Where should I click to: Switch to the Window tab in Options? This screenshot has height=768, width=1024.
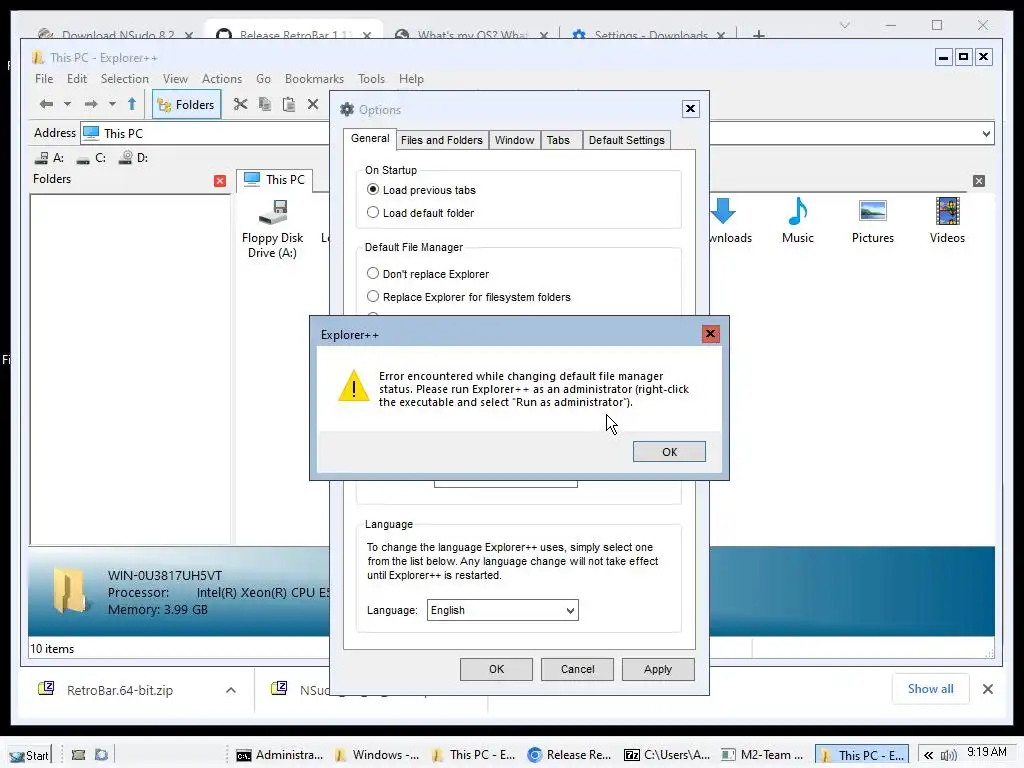(x=514, y=140)
